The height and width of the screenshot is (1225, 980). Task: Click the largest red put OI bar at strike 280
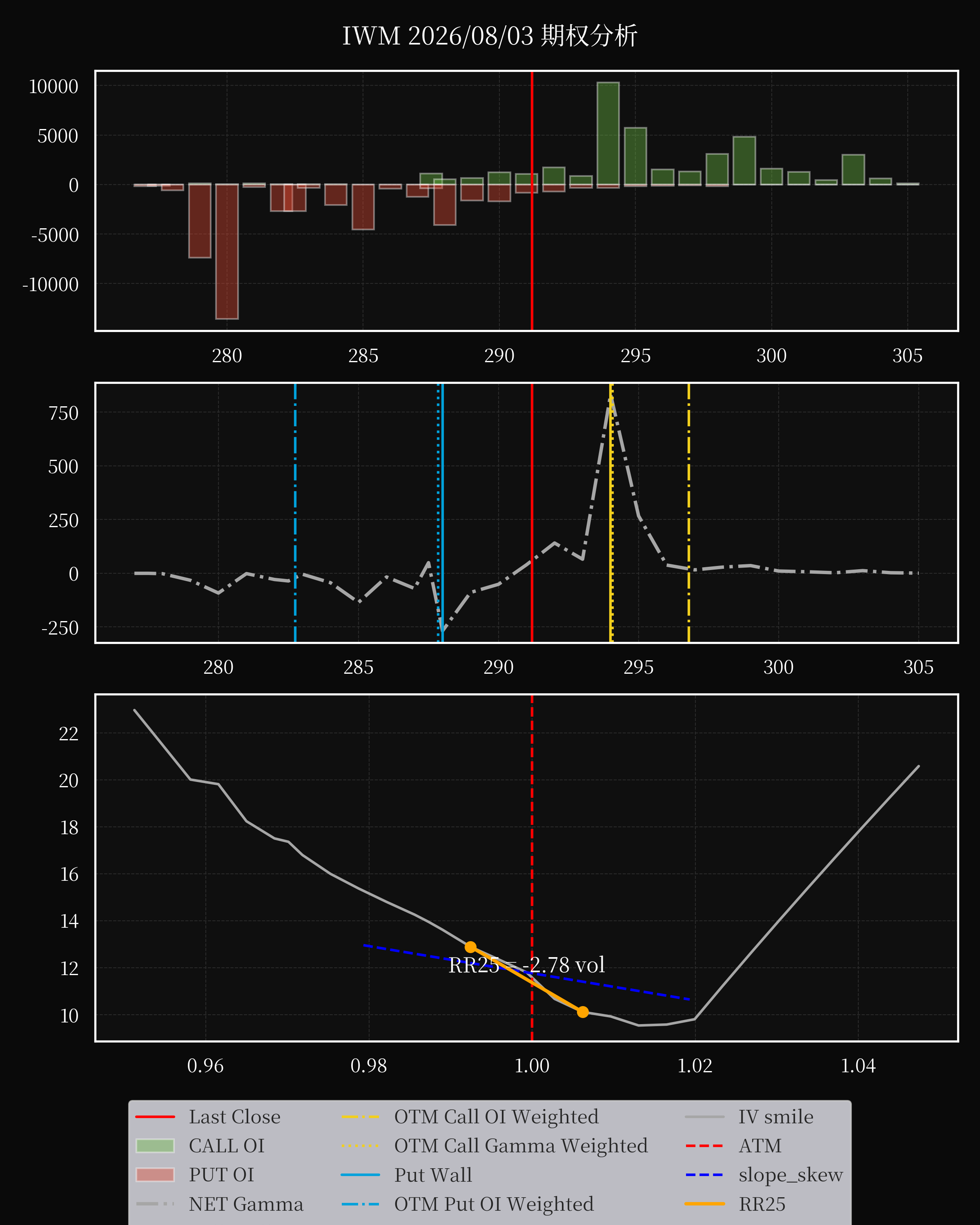(227, 251)
